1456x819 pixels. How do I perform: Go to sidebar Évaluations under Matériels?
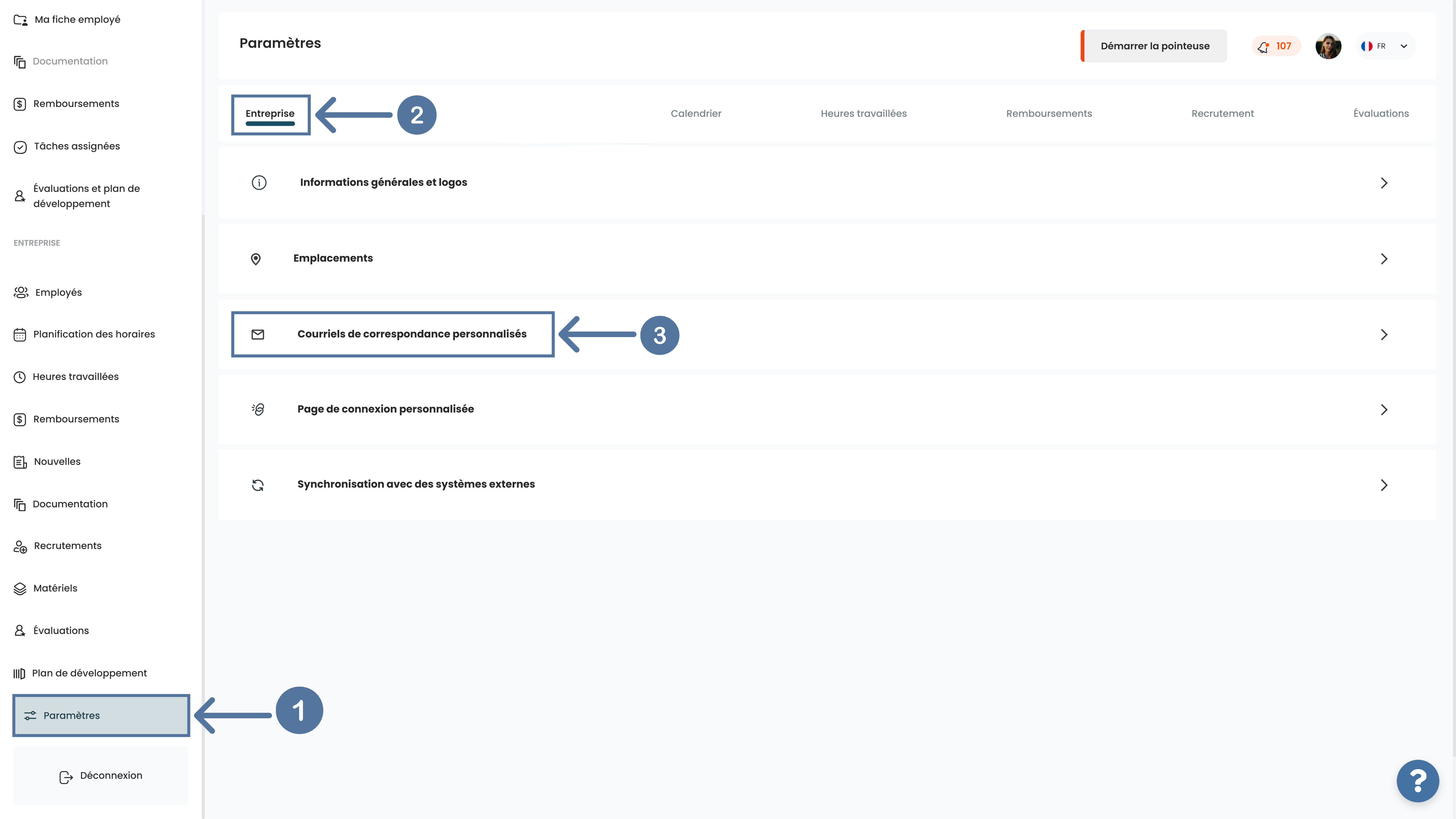(61, 631)
